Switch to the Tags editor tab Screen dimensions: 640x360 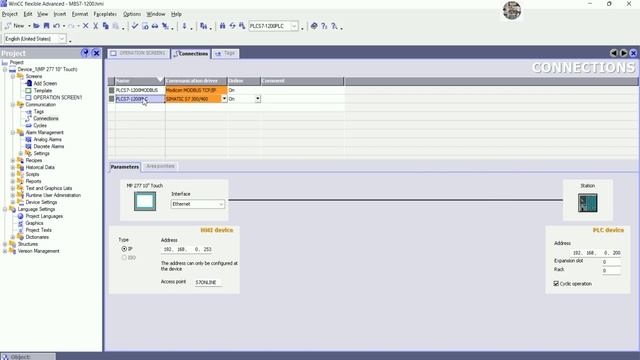pos(225,53)
